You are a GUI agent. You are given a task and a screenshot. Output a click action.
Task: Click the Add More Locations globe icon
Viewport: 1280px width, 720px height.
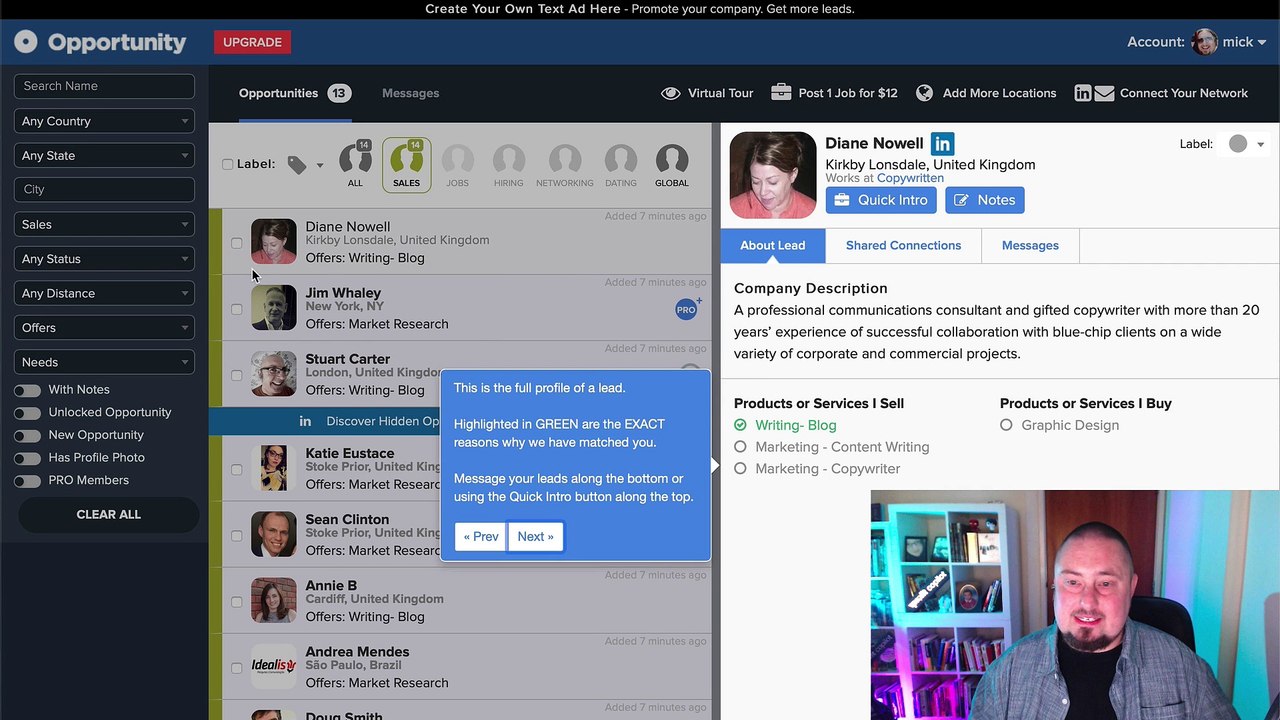925,93
